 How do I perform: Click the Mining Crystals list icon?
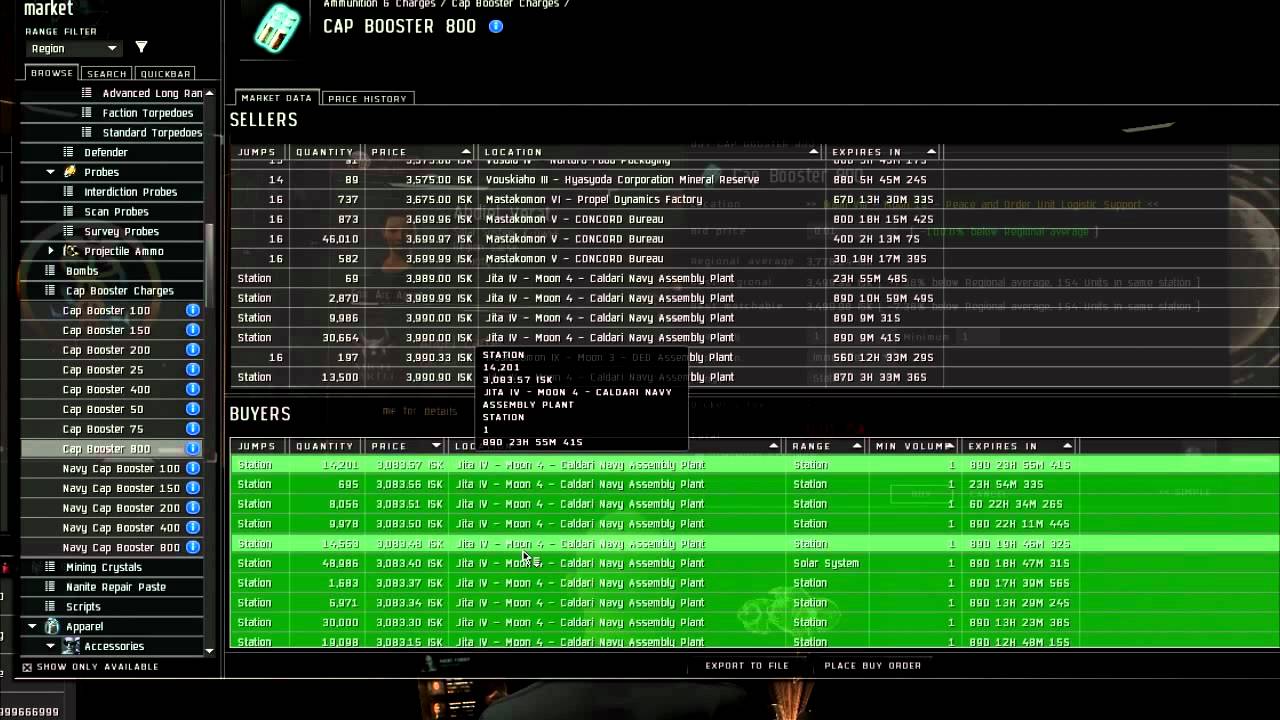50,567
